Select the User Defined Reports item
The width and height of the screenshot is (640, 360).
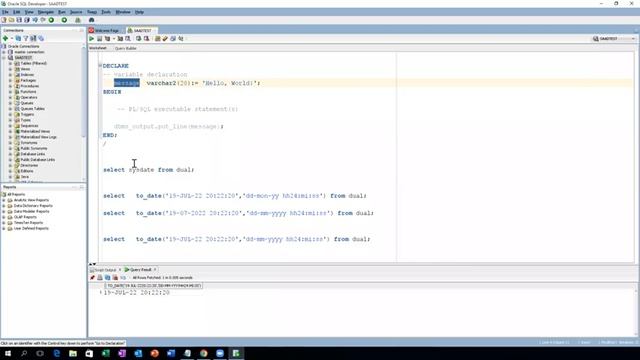(31, 229)
